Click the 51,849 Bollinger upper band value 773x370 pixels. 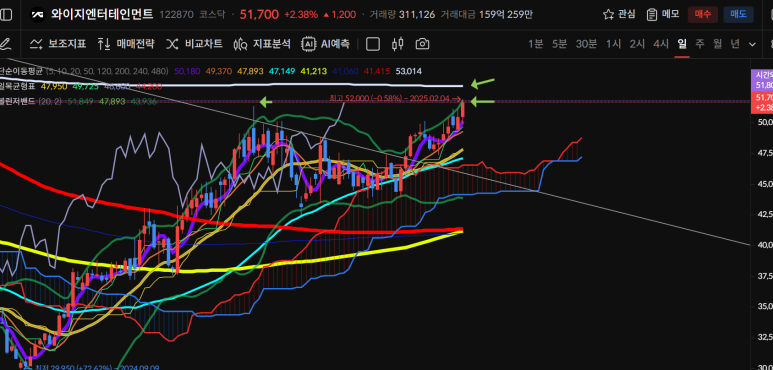(x=80, y=101)
